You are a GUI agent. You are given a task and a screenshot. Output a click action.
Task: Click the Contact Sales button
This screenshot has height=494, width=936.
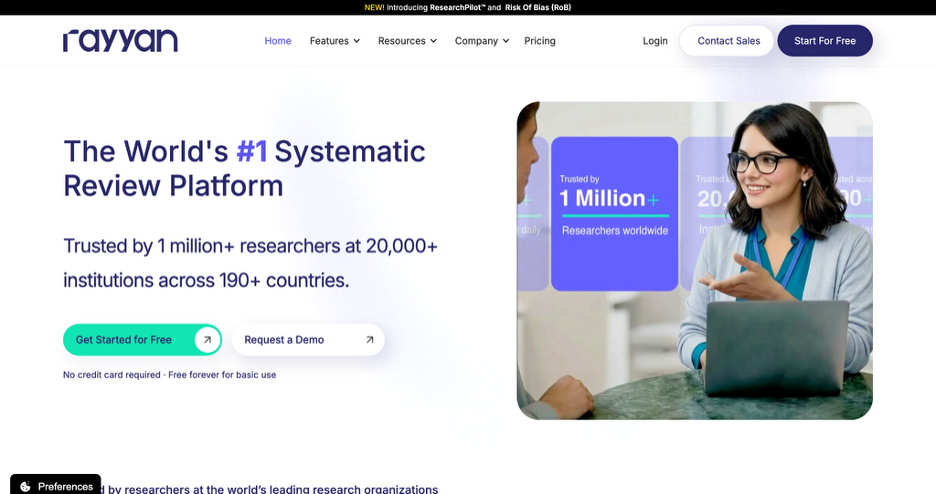point(728,41)
